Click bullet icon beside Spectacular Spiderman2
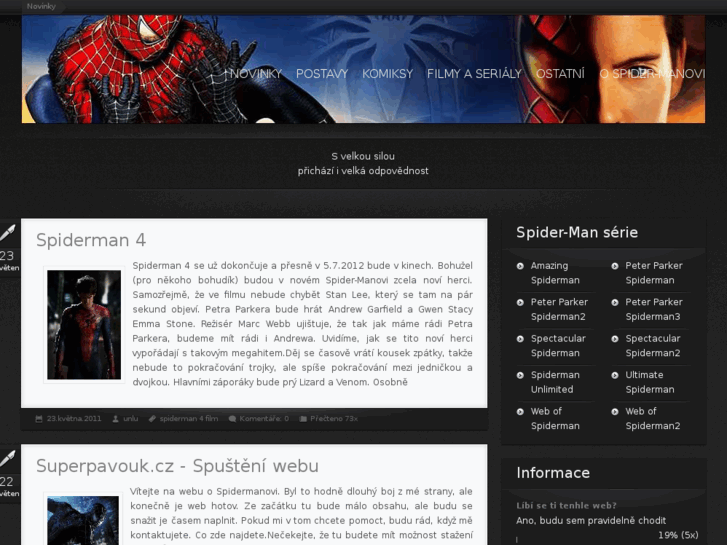The width and height of the screenshot is (727, 545). point(615,339)
